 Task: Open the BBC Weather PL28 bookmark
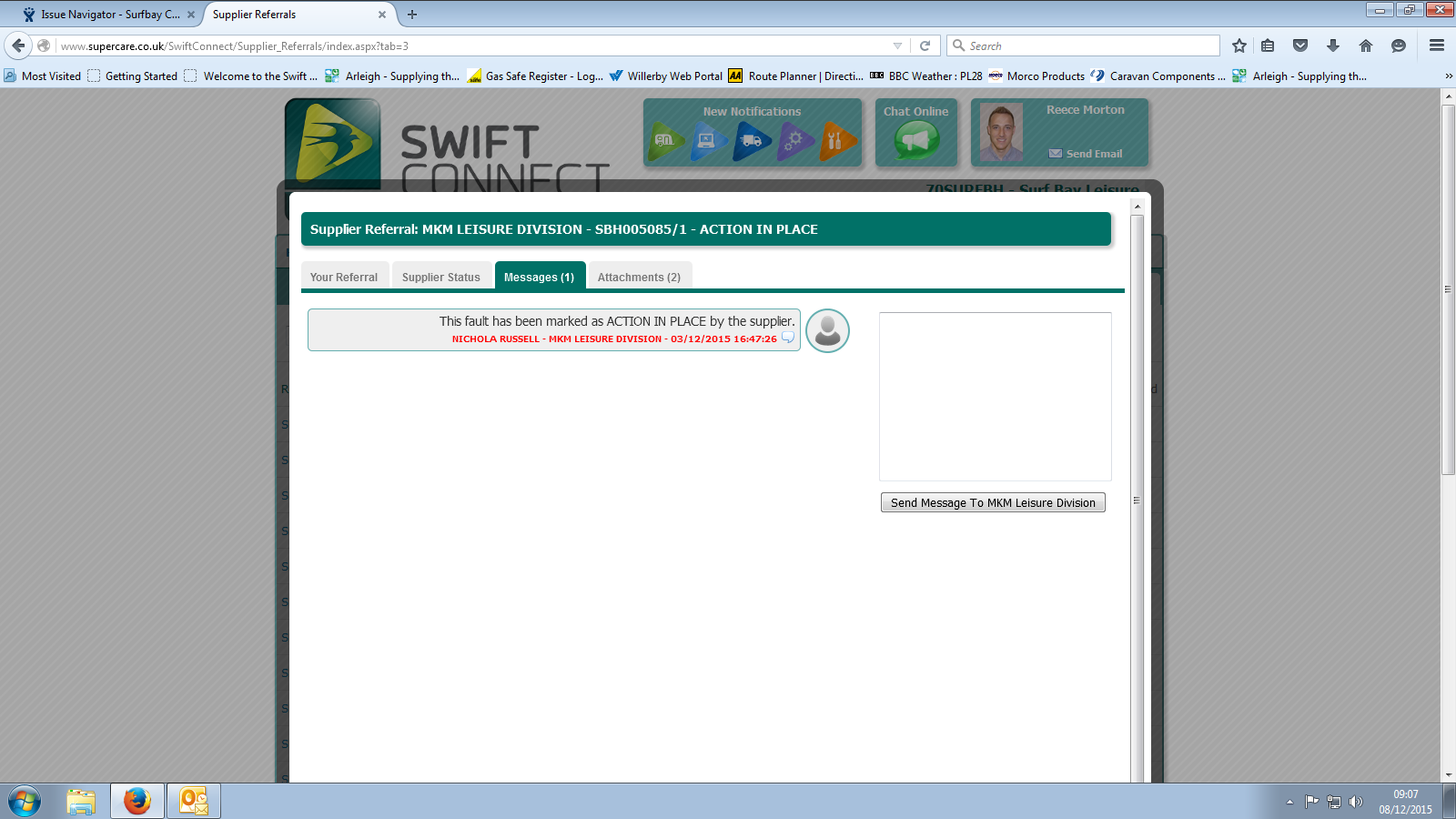click(926, 76)
